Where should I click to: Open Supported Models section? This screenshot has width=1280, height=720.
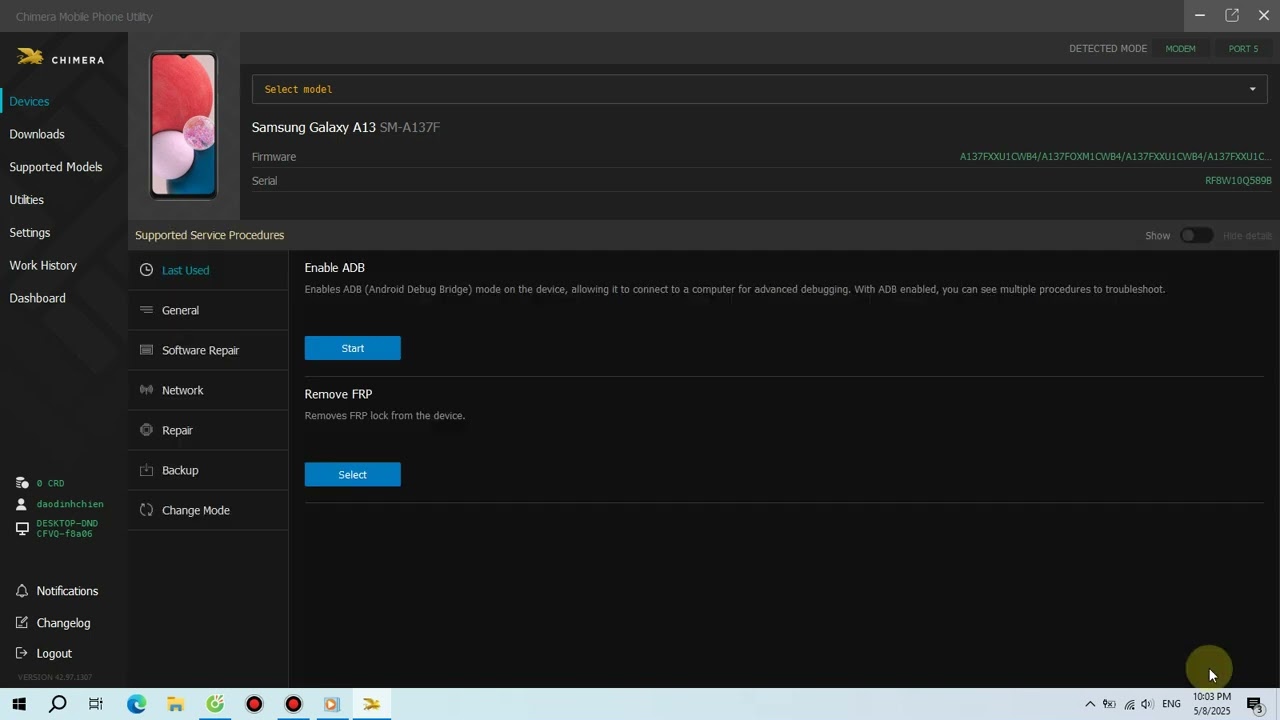tap(56, 167)
